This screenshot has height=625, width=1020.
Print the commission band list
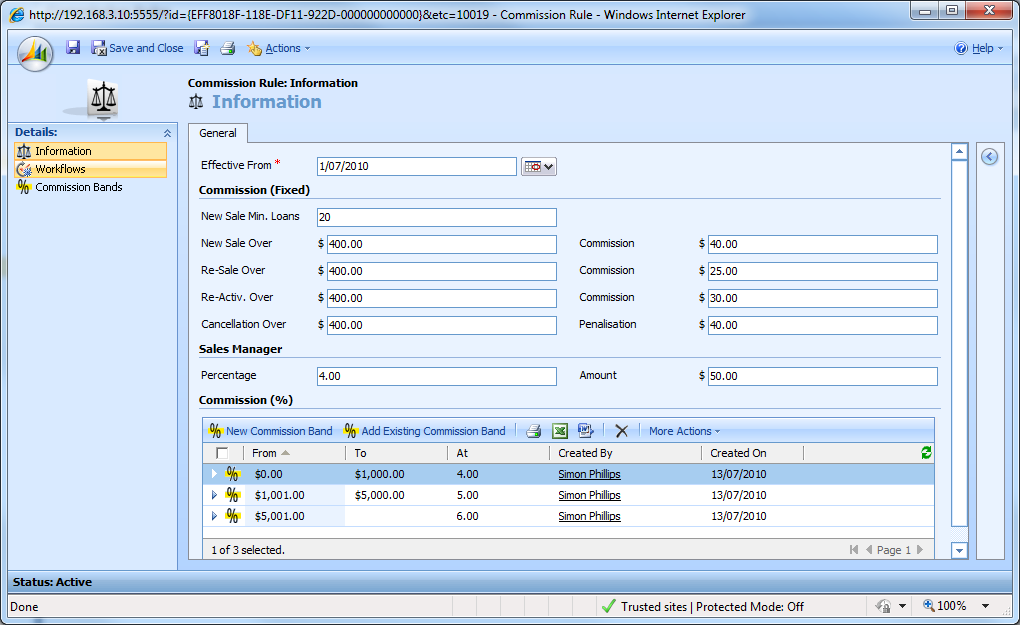534,431
